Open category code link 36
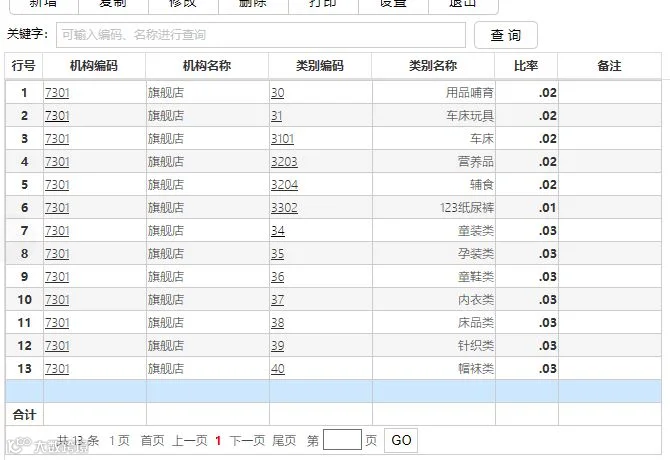670x460 pixels. 278,277
